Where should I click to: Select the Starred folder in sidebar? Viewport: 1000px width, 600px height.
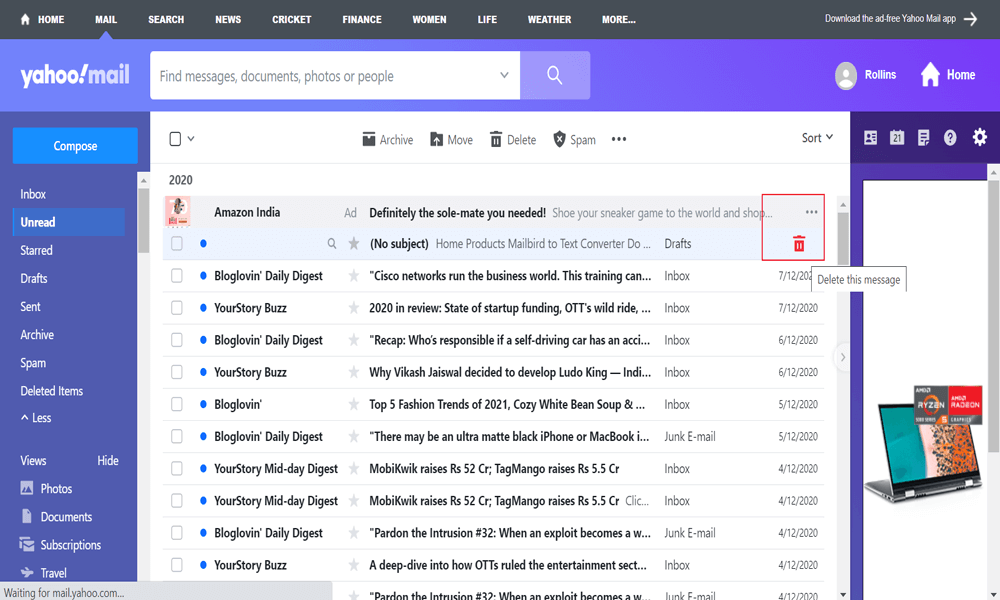coord(37,250)
